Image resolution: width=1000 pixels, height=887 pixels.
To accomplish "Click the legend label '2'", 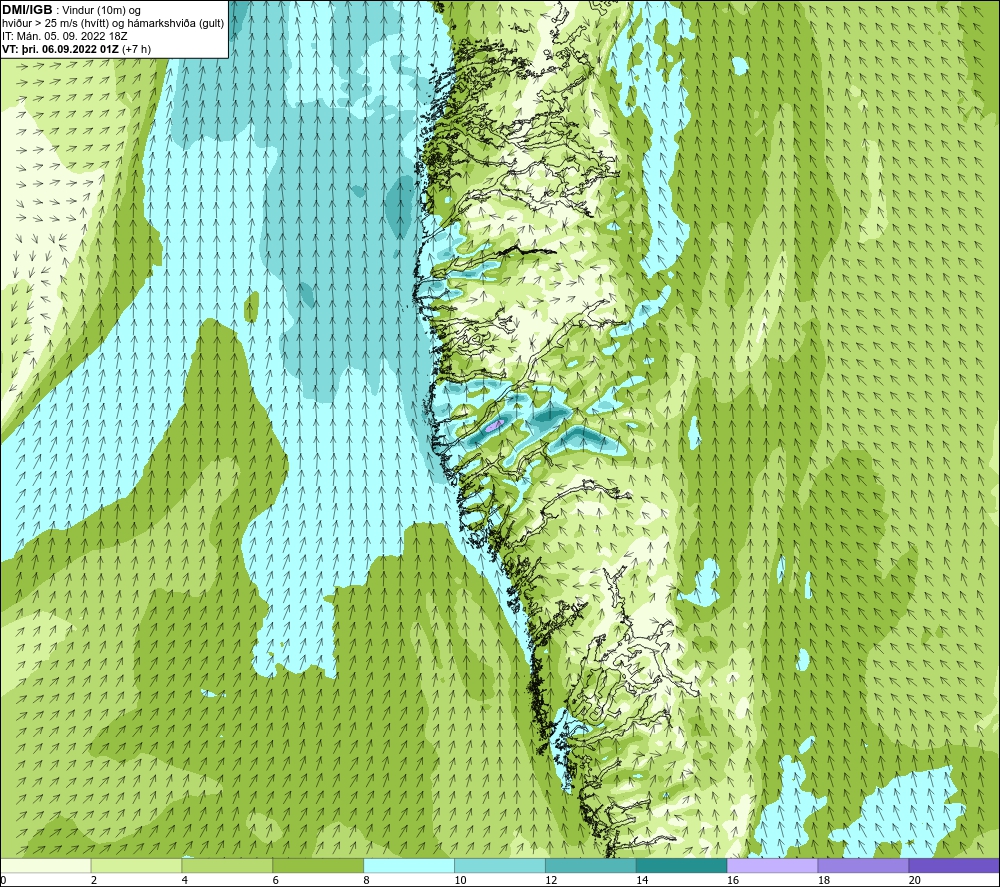I will (x=94, y=880).
